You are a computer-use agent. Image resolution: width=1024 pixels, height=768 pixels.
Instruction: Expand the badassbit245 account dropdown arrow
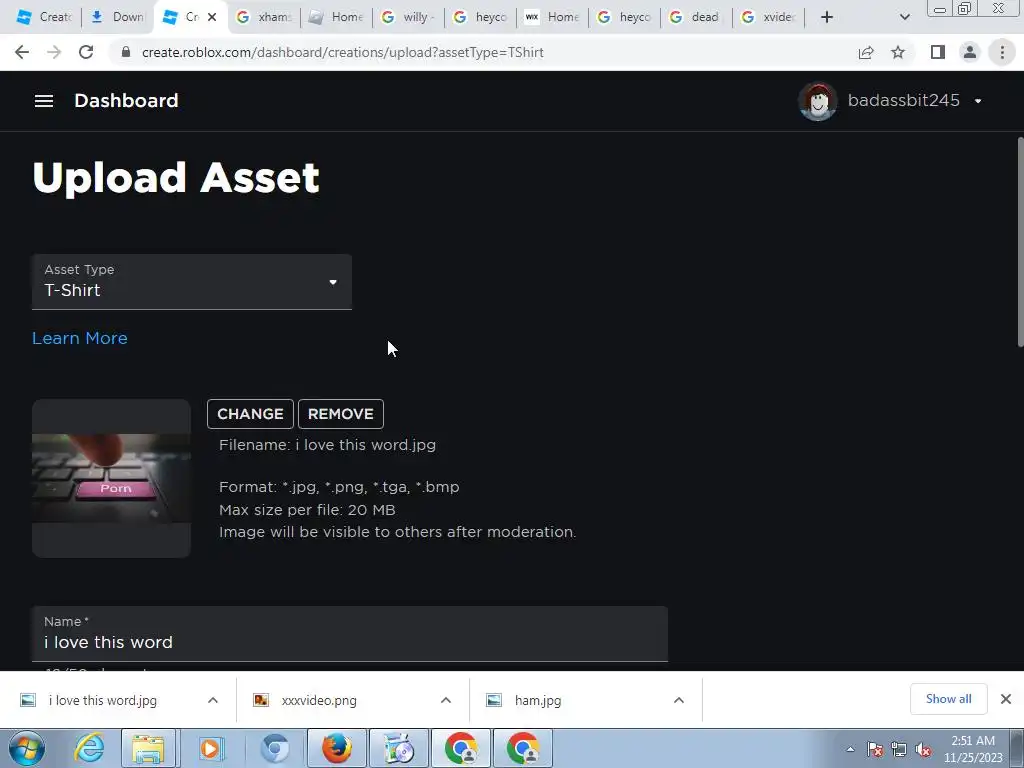978,101
